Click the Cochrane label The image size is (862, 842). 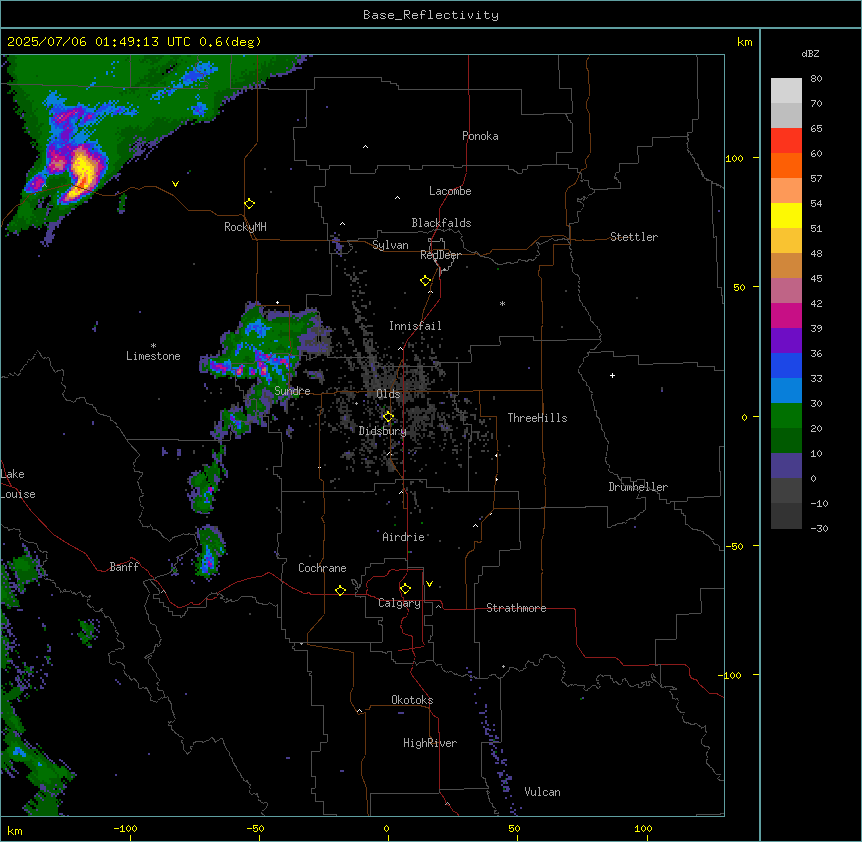(x=322, y=568)
